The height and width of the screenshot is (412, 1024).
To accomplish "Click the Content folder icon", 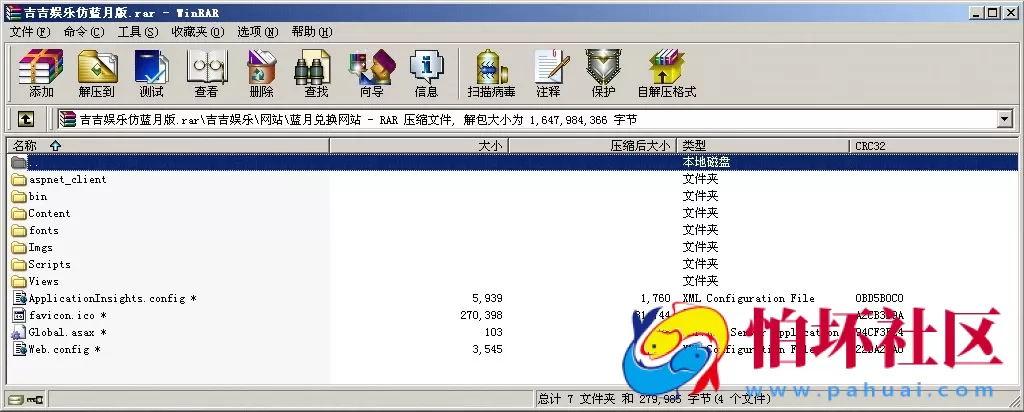I will tap(19, 214).
